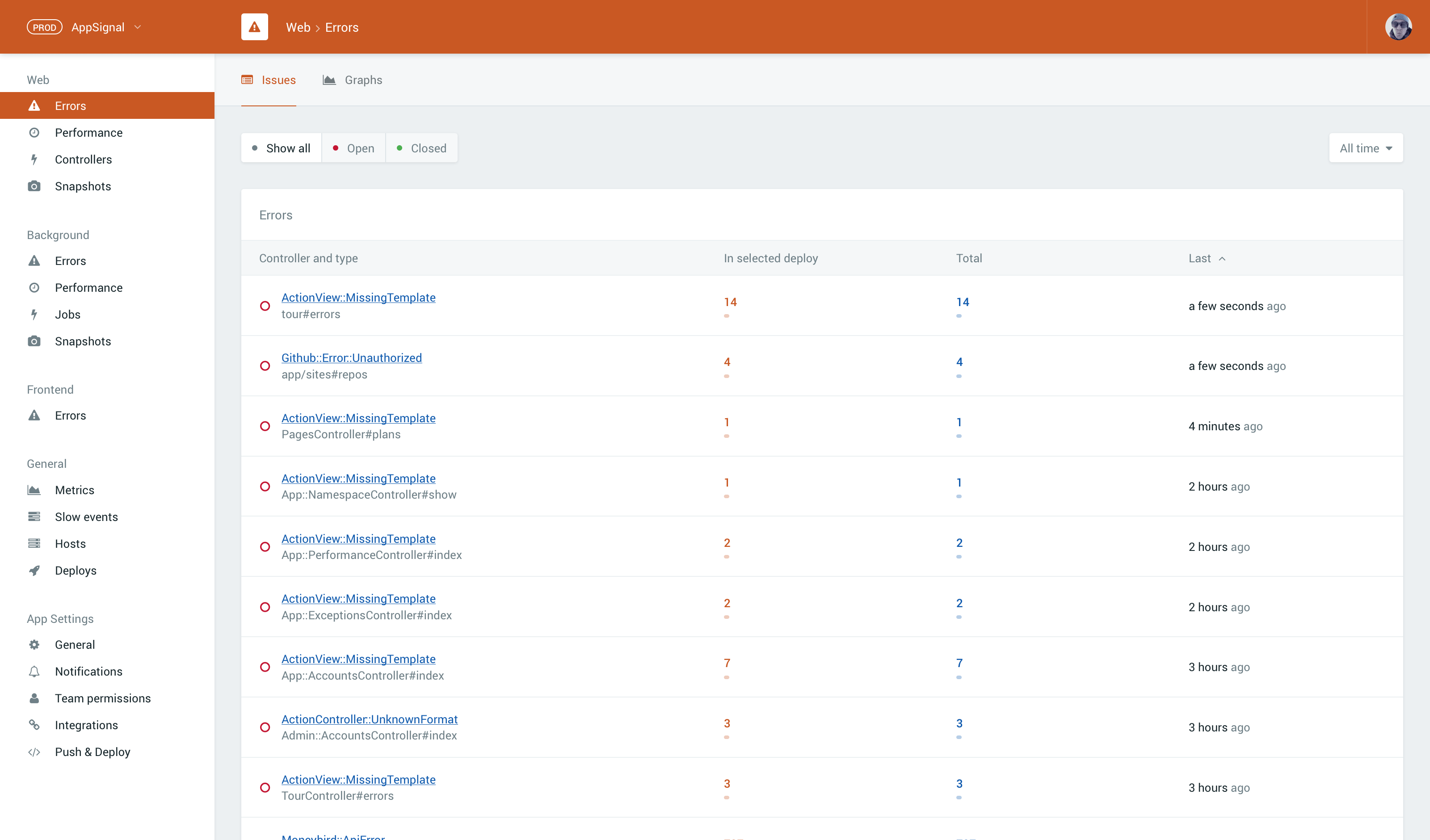
Task: Open the ActionController::UnknownFormat error link
Action: tap(370, 719)
